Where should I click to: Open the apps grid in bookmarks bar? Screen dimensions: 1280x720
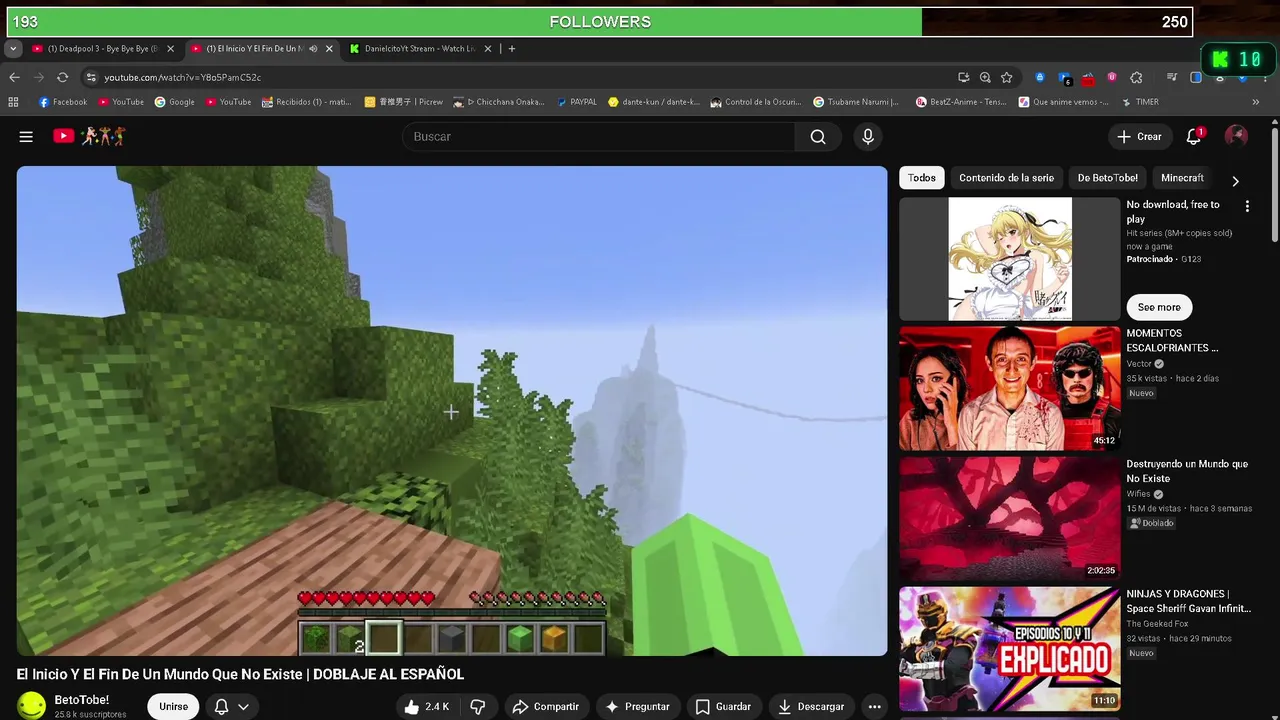coord(13,102)
